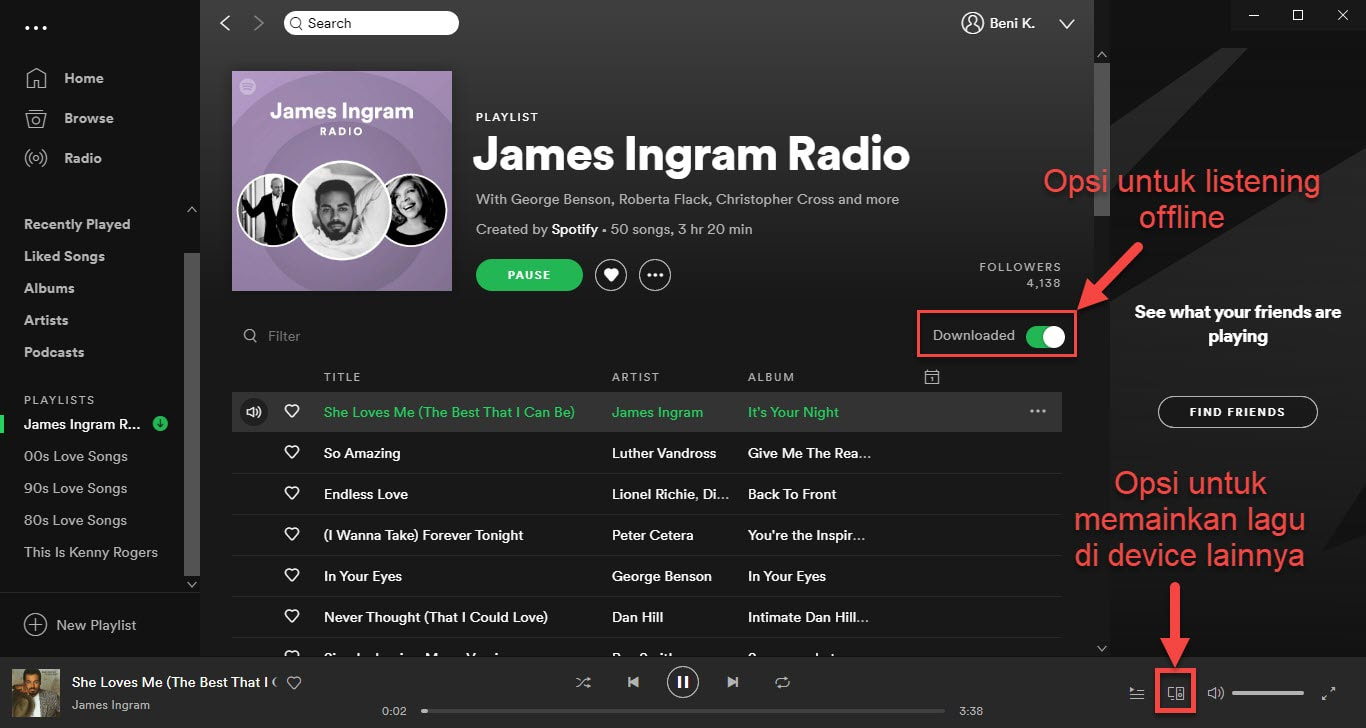Pause playback in the player bar
The height and width of the screenshot is (728, 1366).
(x=683, y=682)
